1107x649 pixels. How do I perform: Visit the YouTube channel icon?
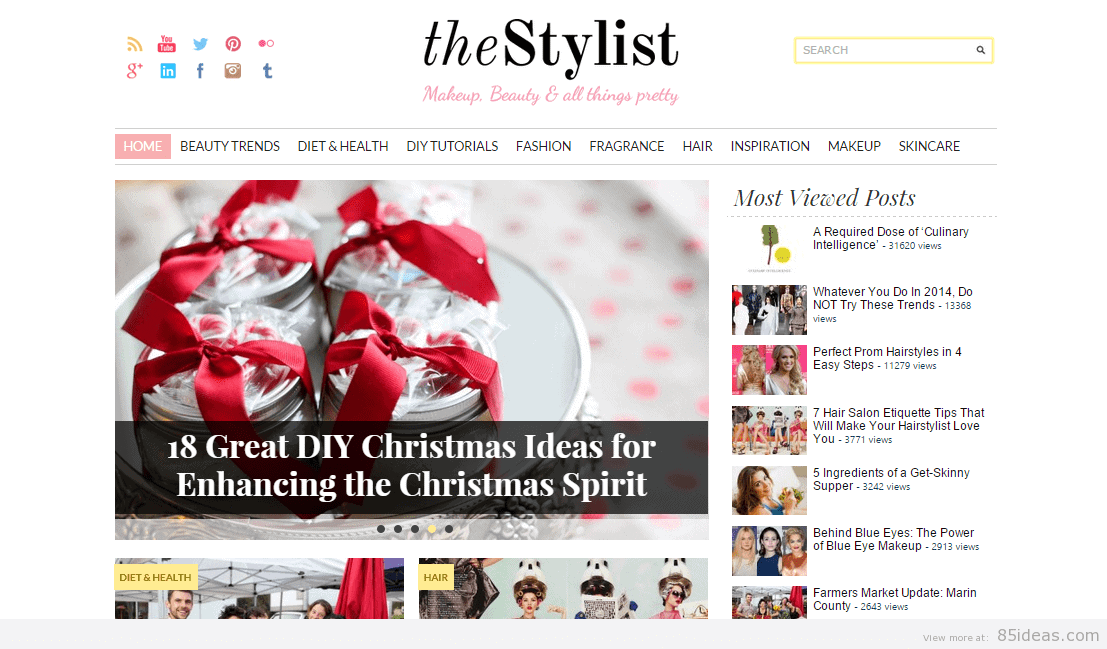[167, 44]
